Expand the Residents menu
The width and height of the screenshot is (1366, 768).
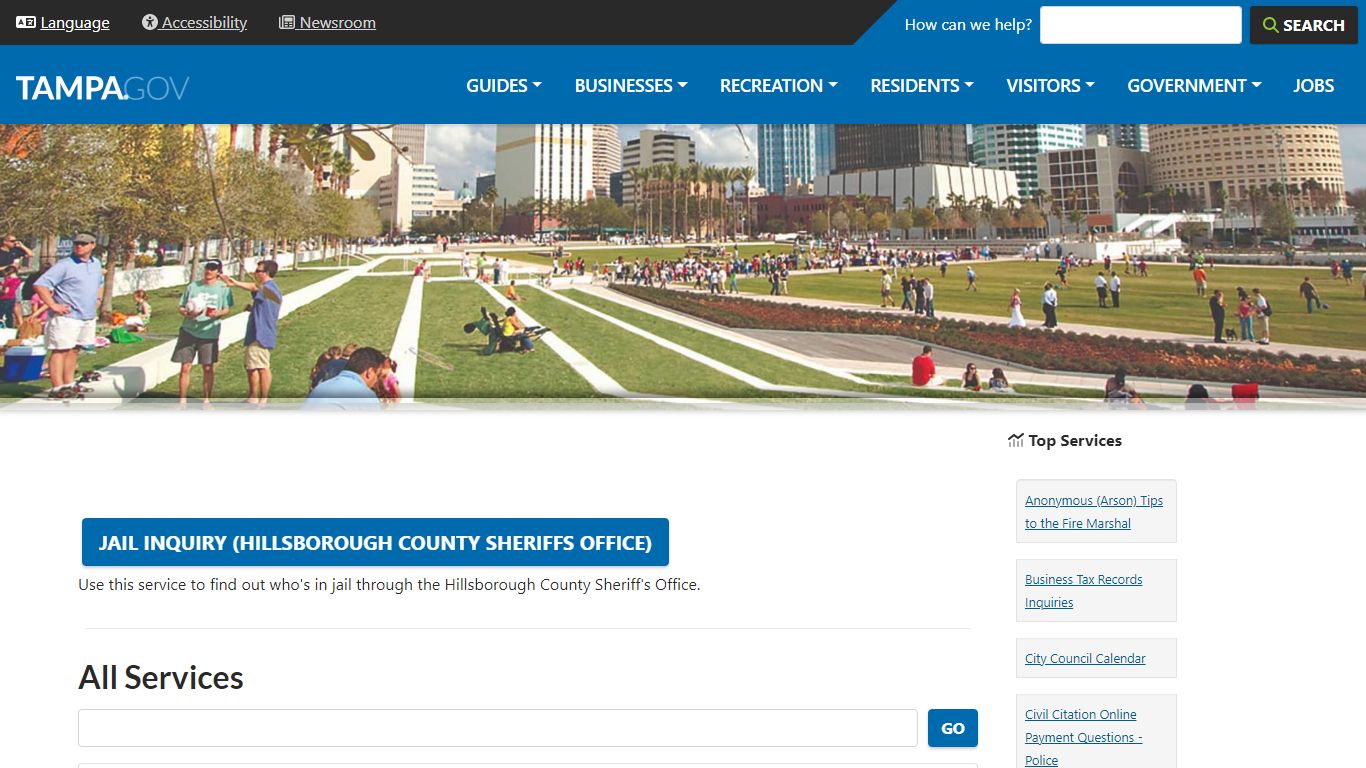(x=922, y=85)
